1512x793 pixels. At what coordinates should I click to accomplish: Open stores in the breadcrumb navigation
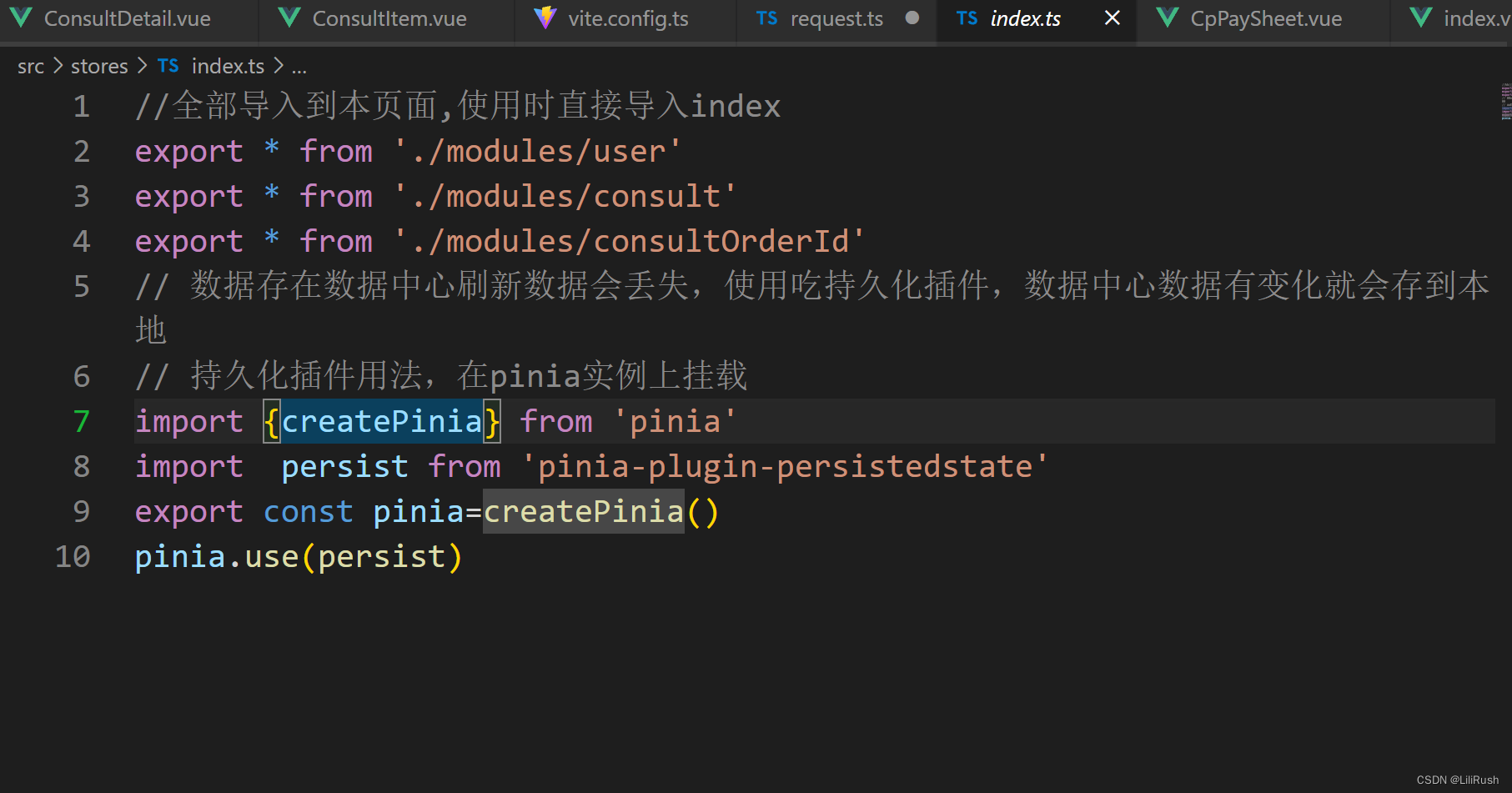tap(98, 65)
